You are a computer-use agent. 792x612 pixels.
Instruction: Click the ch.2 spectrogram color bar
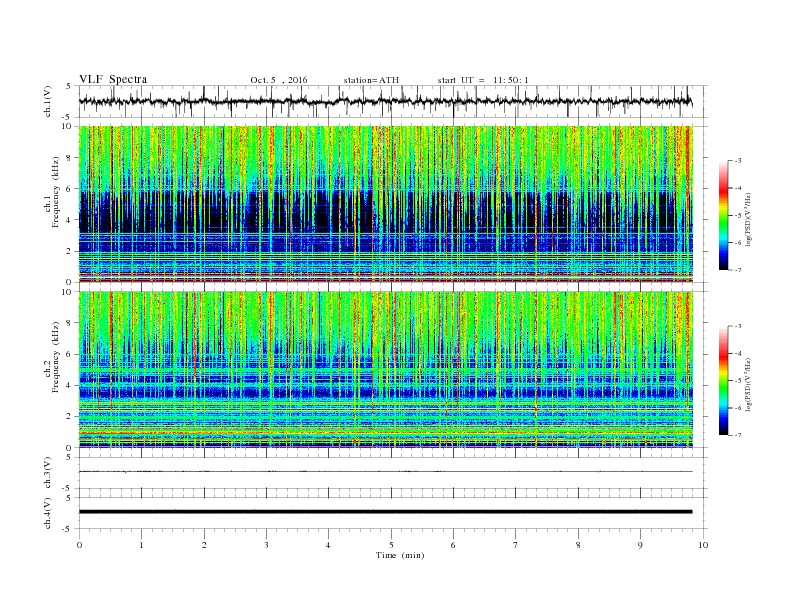point(723,380)
